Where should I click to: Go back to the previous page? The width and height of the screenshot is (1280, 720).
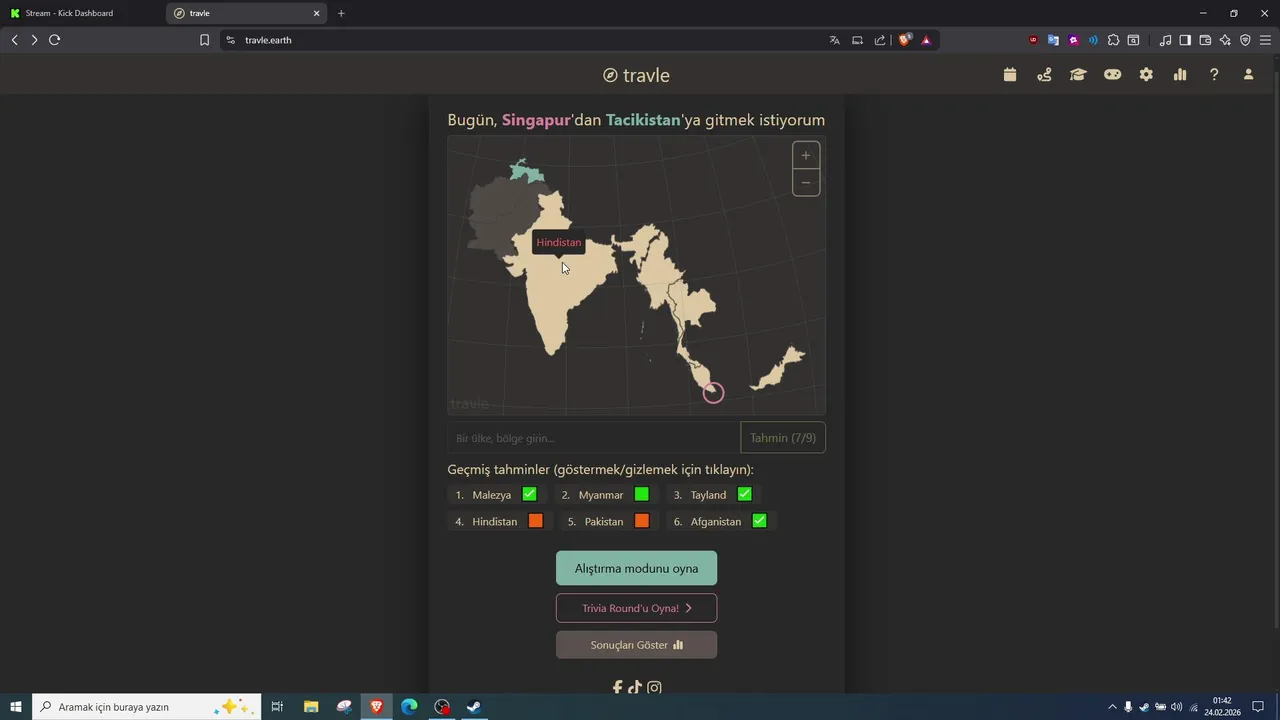(x=14, y=40)
